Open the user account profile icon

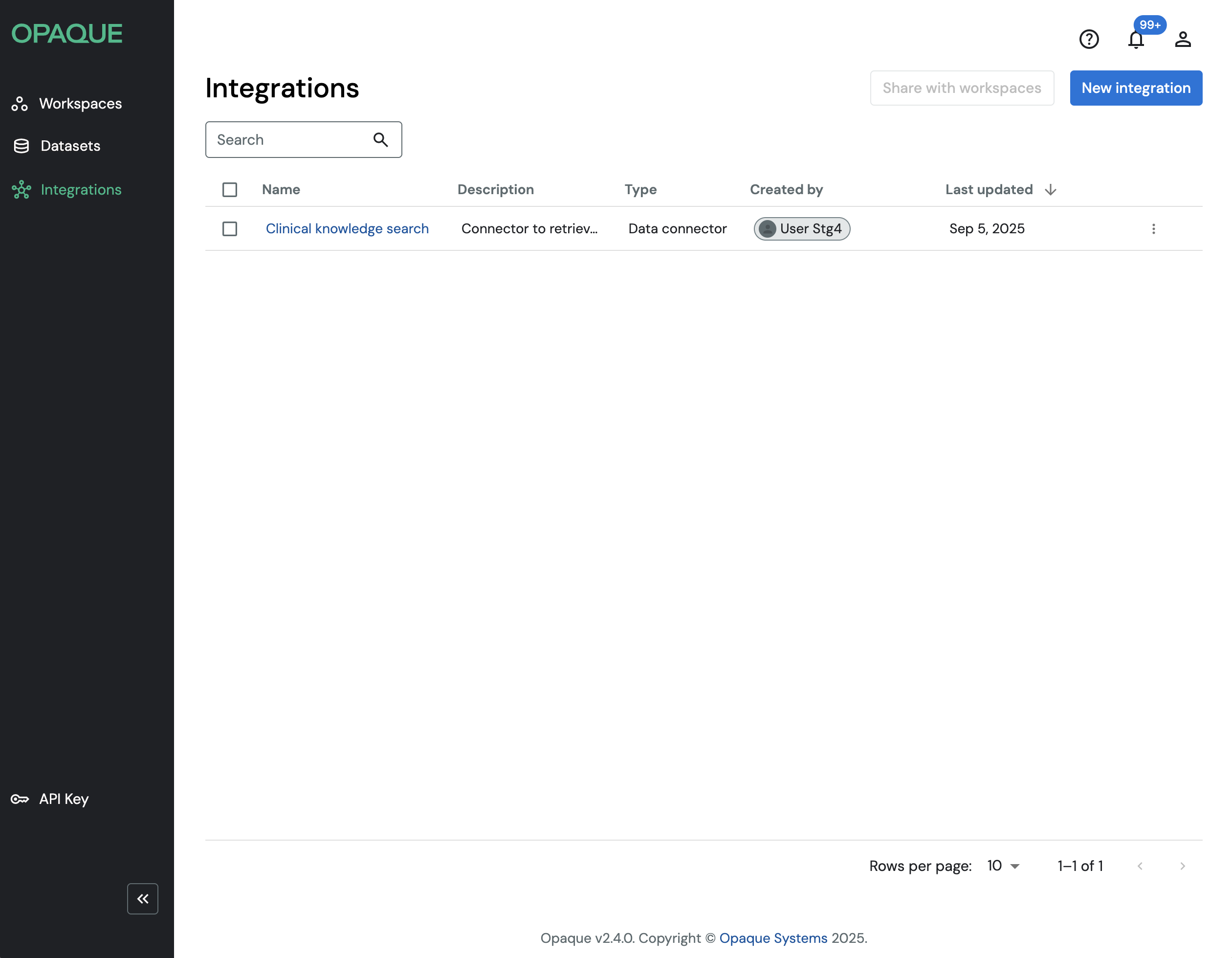click(1182, 40)
